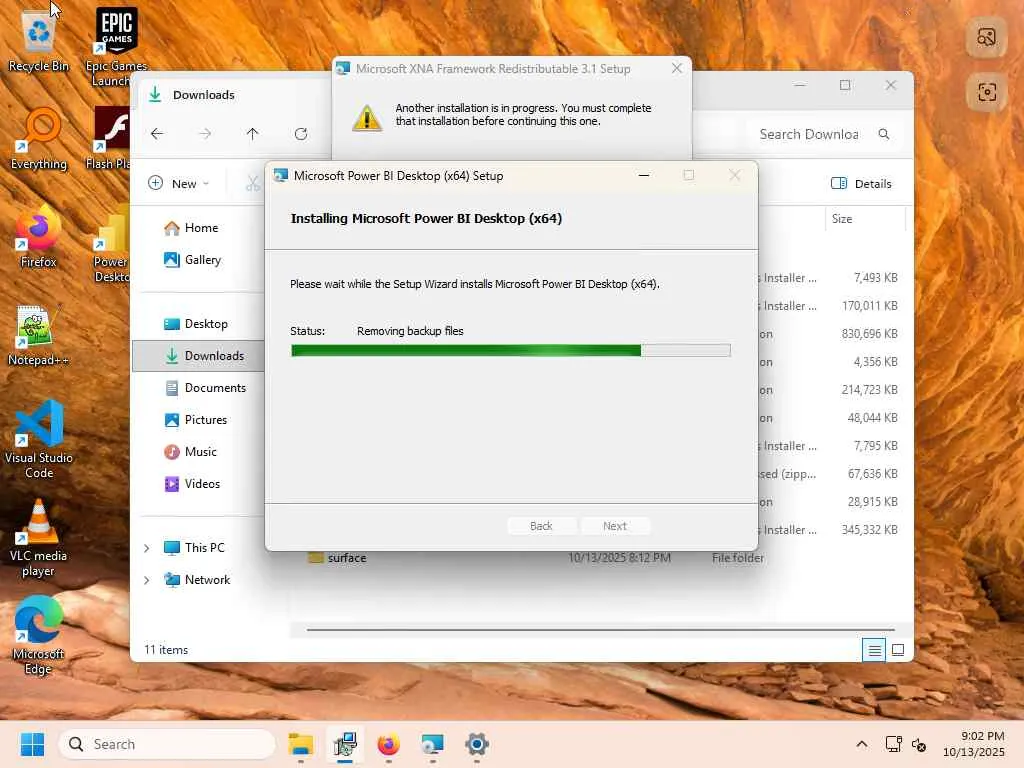Click the installation progress bar
The width and height of the screenshot is (1024, 768).
511,351
